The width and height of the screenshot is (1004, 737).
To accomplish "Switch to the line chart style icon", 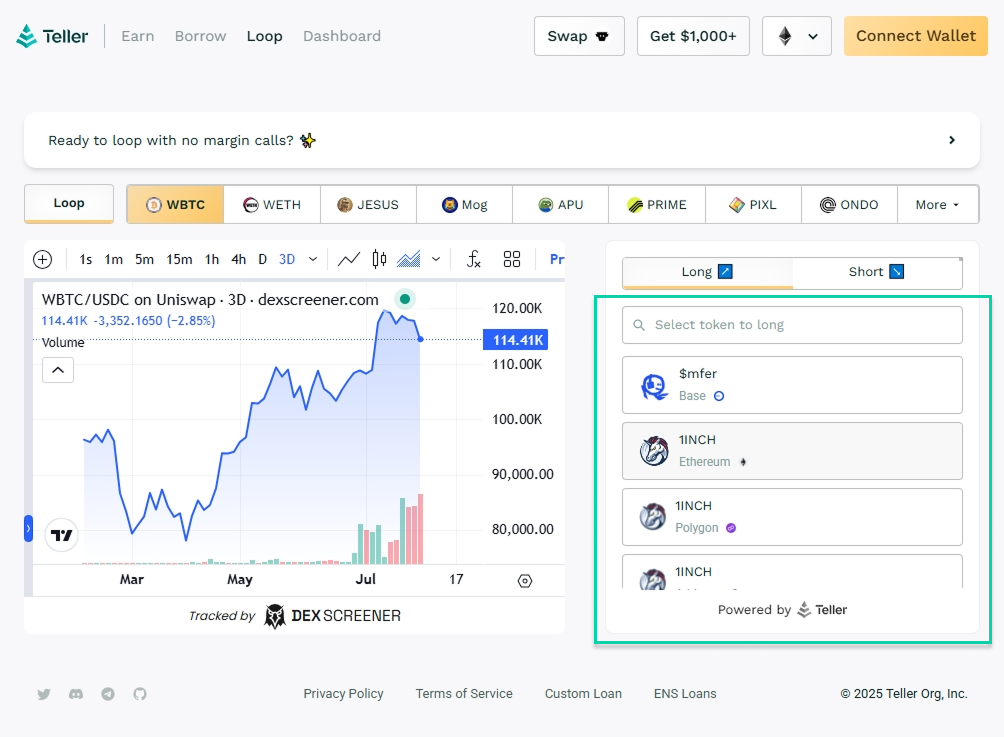I will pyautogui.click(x=349, y=259).
